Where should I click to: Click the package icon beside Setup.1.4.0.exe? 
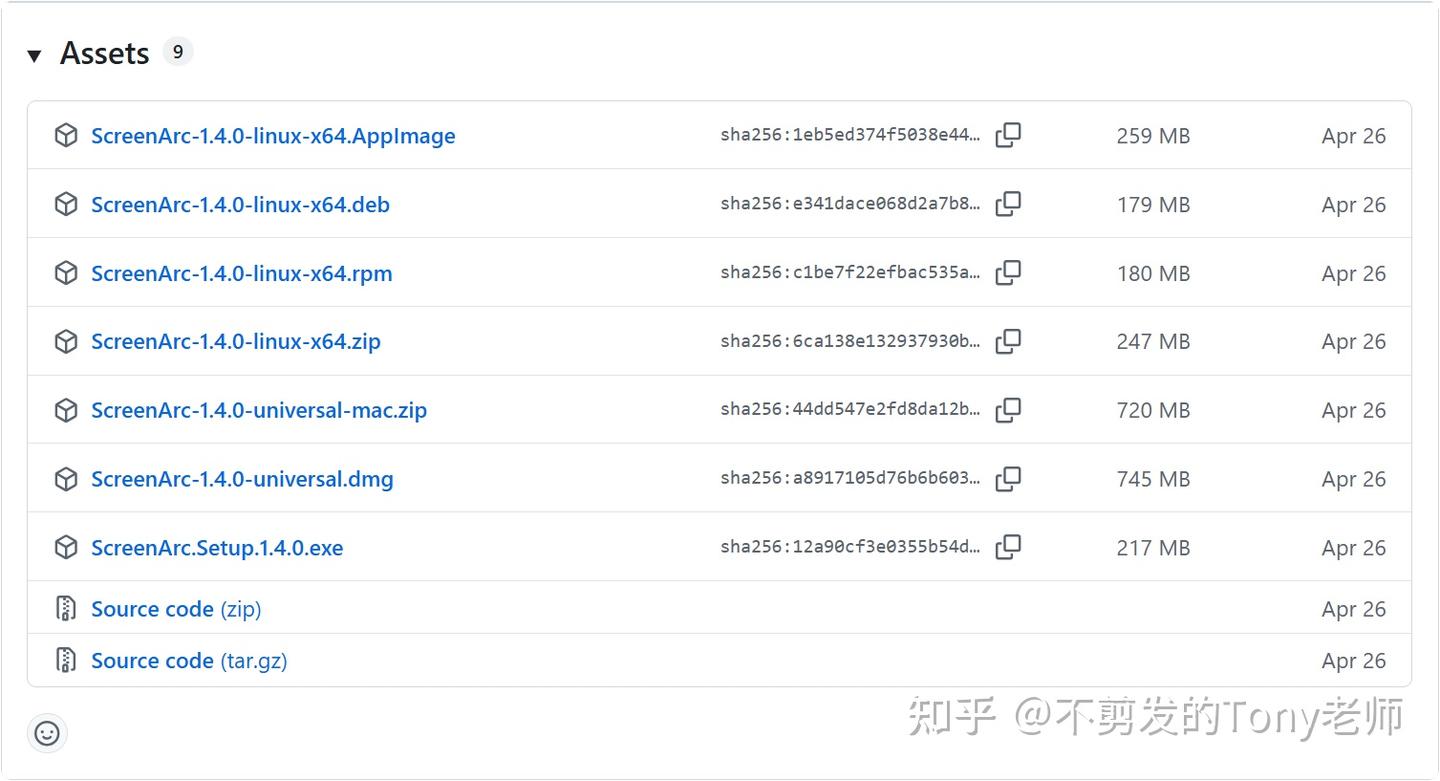tap(66, 548)
